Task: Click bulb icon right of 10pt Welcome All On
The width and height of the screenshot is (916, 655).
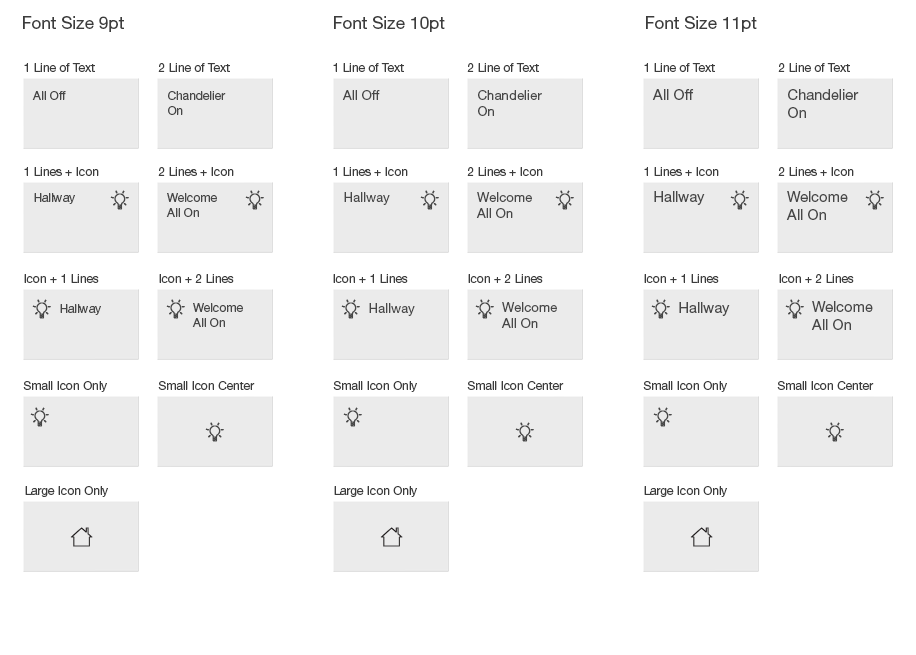Action: click(x=565, y=200)
